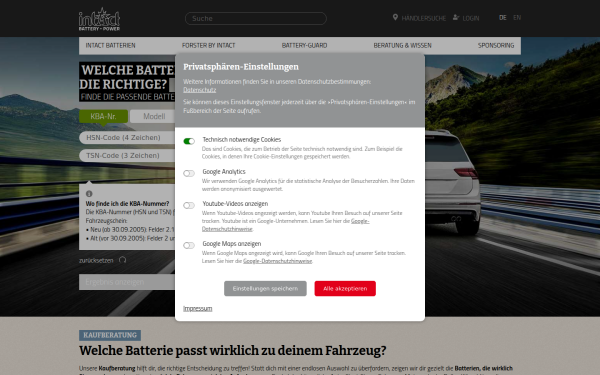Click the Suche search field
The image size is (600, 375).
[x=256, y=18]
